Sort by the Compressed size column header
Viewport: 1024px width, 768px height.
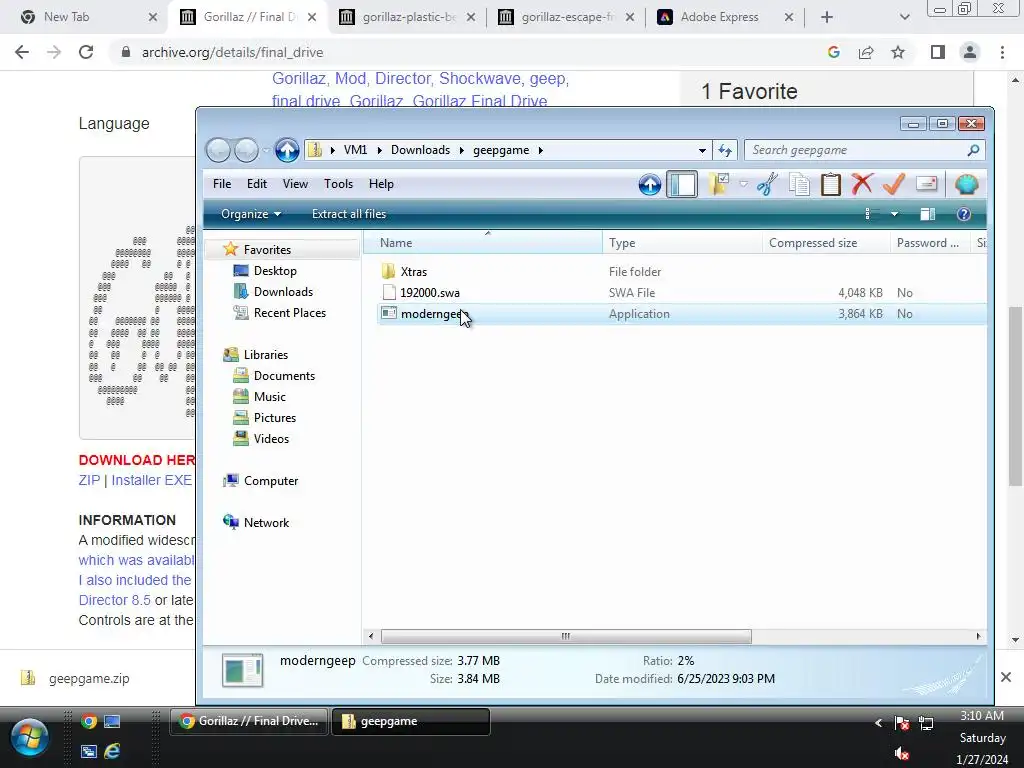825,243
